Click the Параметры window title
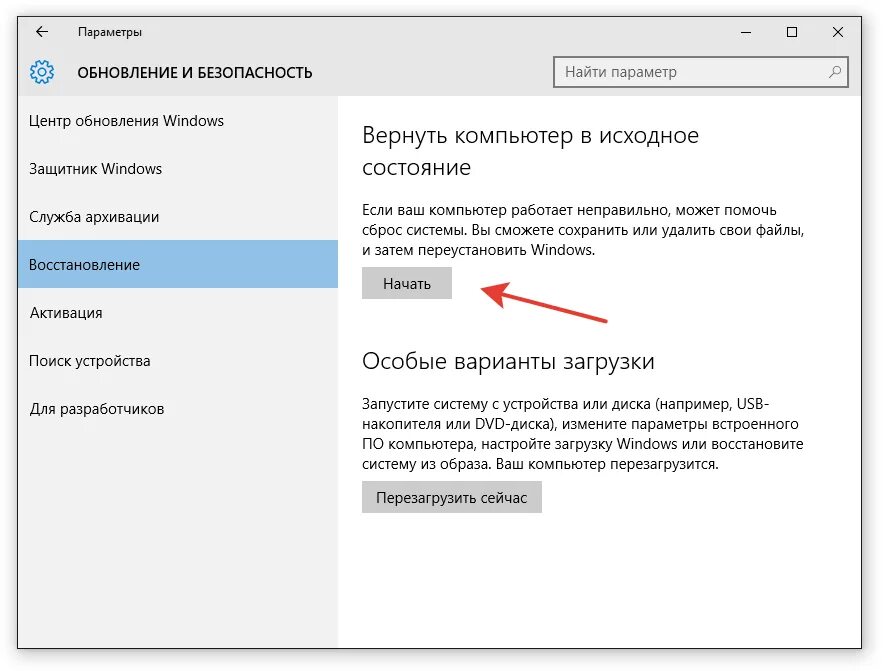 110,32
